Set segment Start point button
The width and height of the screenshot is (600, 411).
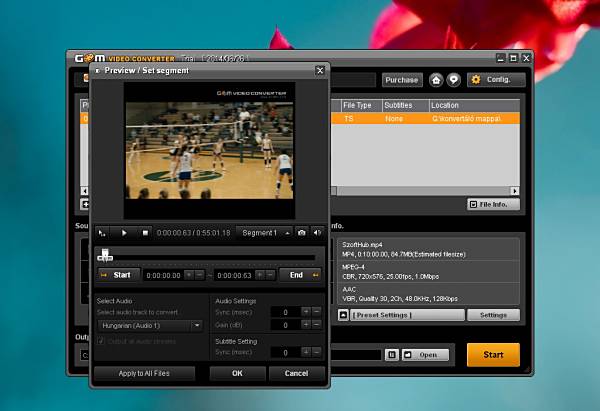click(119, 275)
